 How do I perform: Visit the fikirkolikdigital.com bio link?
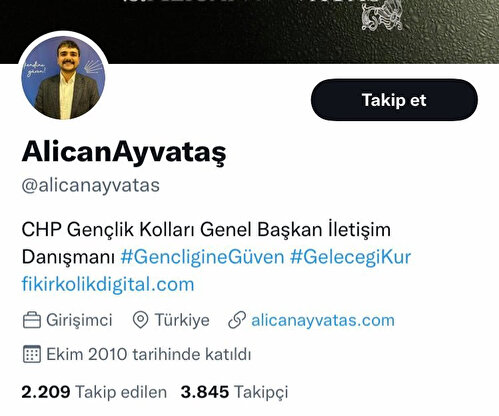pos(108,284)
